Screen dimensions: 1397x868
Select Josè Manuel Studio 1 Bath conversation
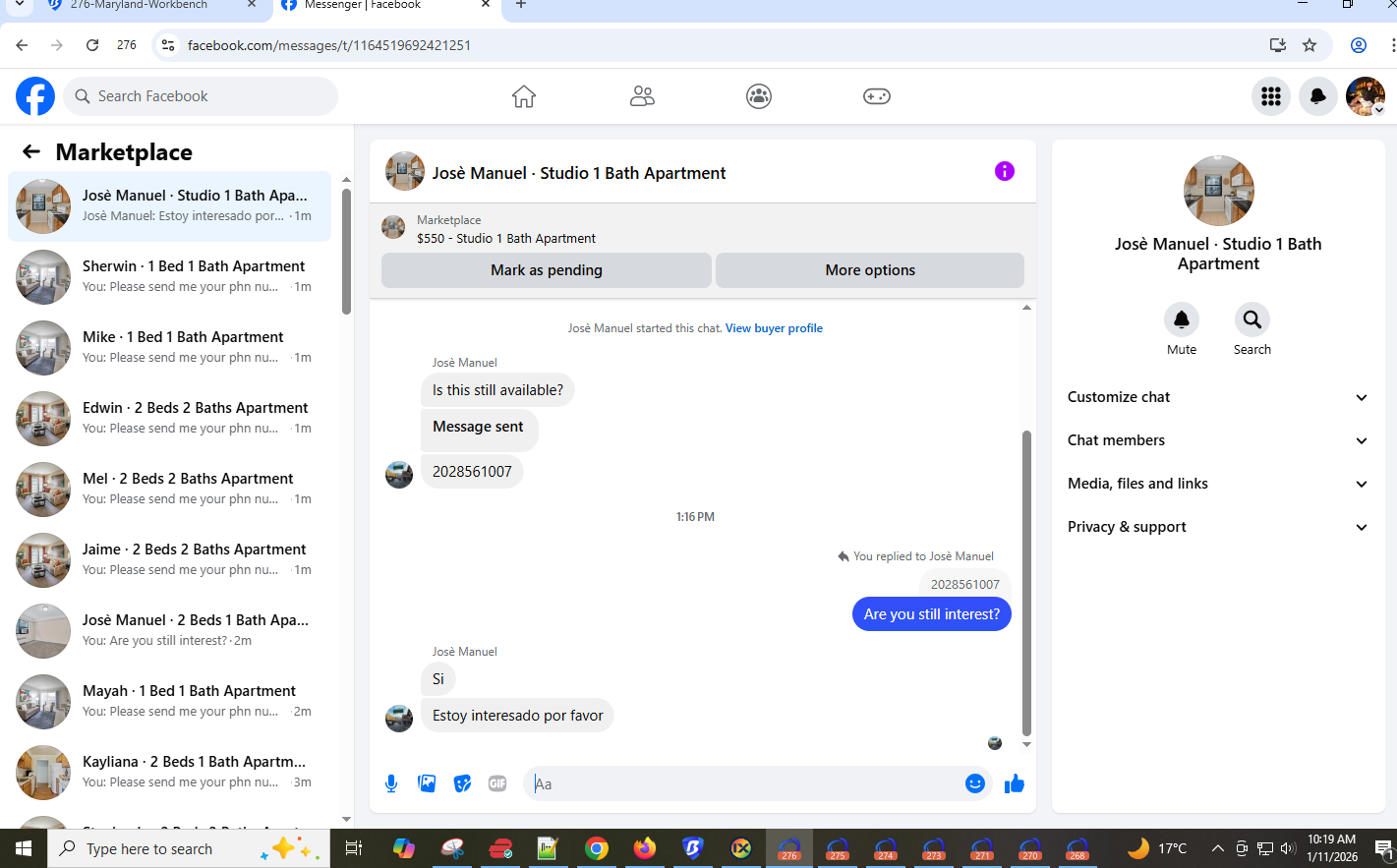coord(169,206)
